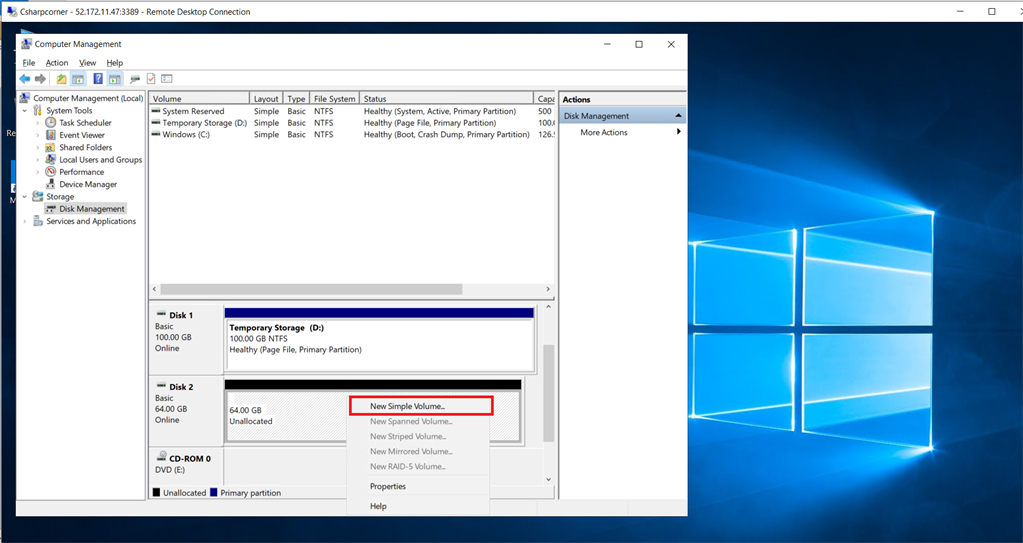Click the Shared Folders icon
The height and width of the screenshot is (543, 1023).
[50, 147]
